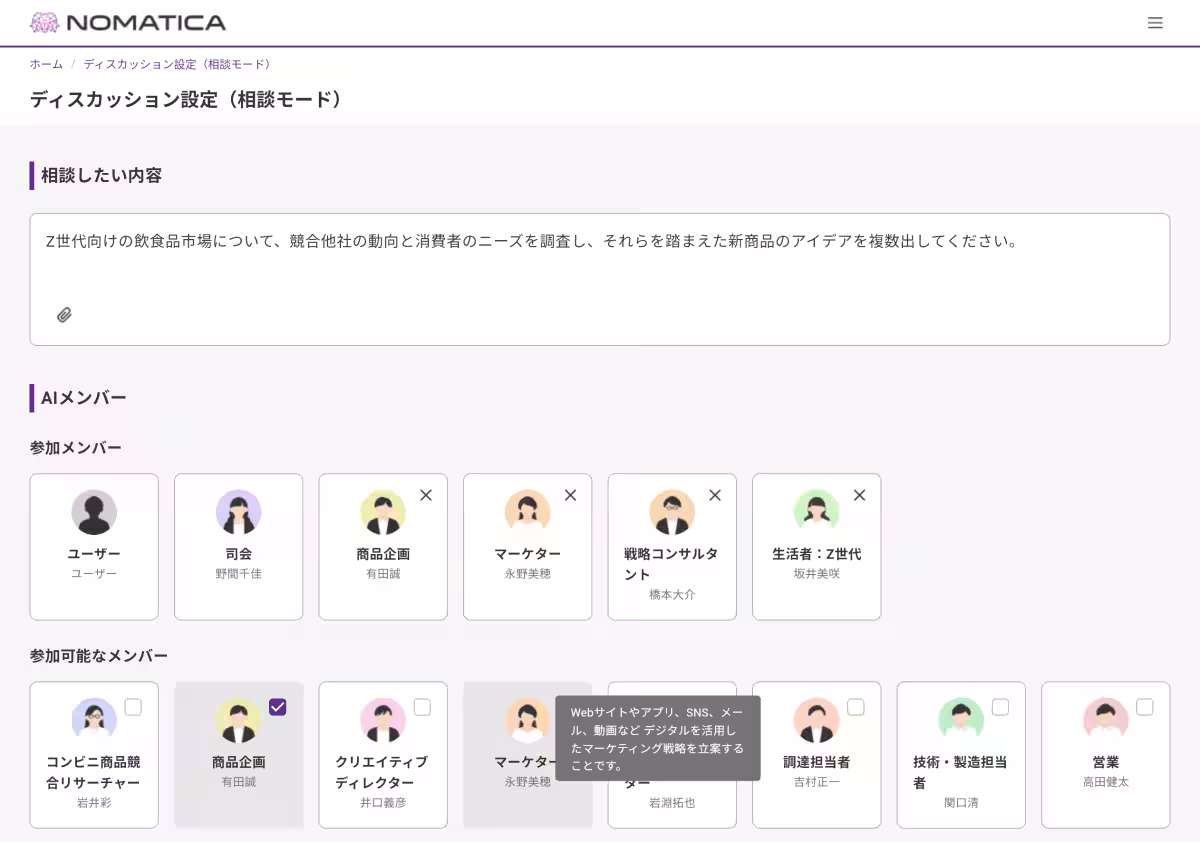1200x842 pixels.
Task: Click 営業 高田健太's avatar icon
Action: tap(1105, 719)
